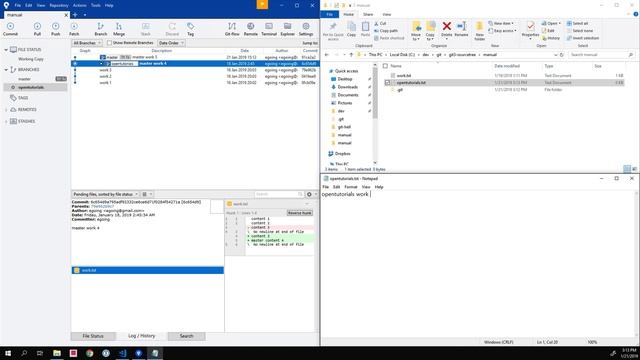Image resolution: width=640 pixels, height=360 pixels.
Task: Click Pin to Quick access icon
Action: pyautogui.click(x=333, y=31)
